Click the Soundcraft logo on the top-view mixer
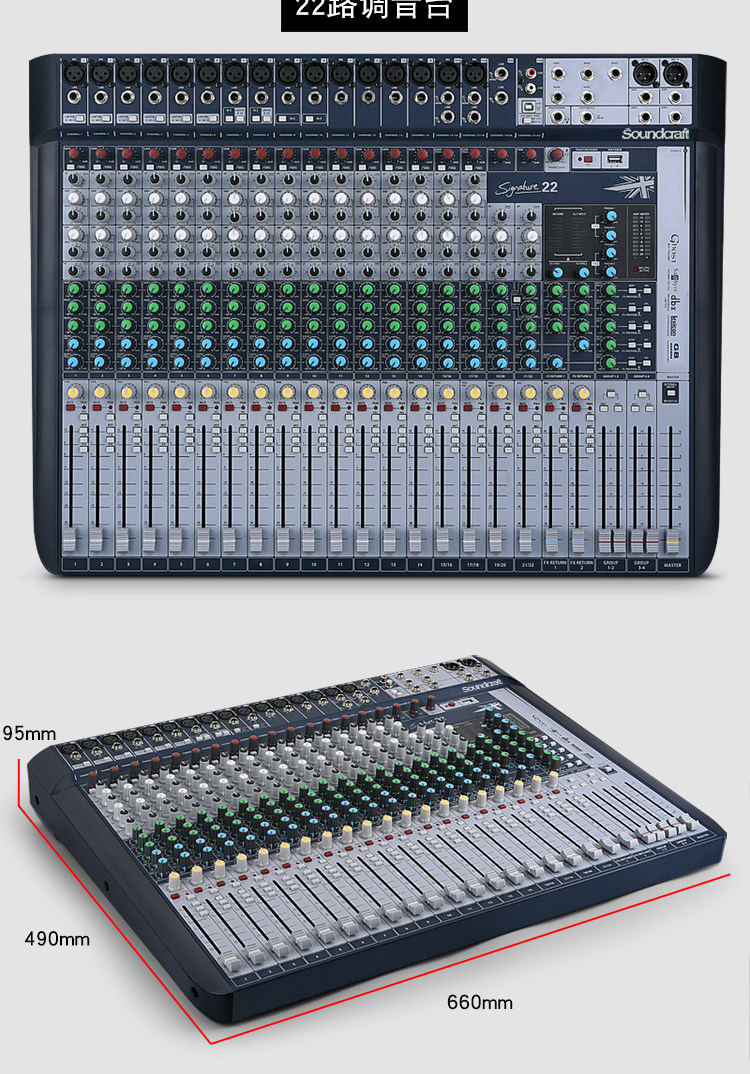The width and height of the screenshot is (750, 1074). 655,134
